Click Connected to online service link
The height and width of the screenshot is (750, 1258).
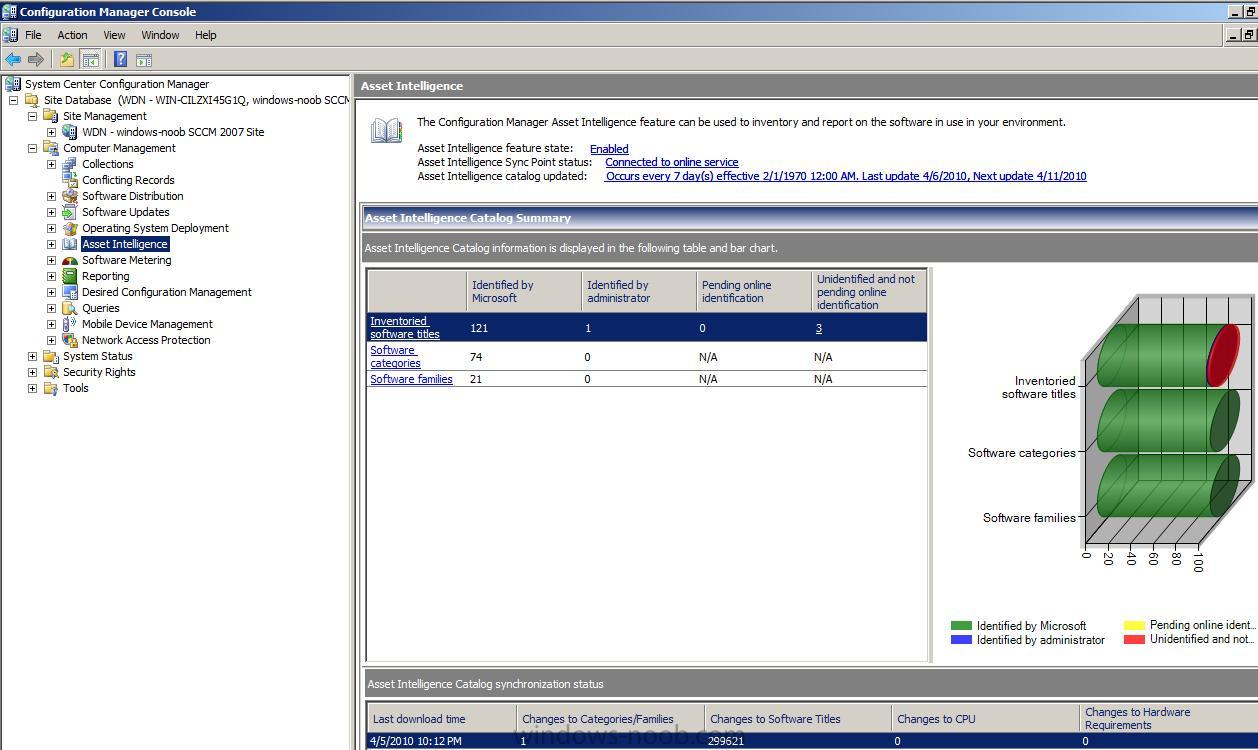click(672, 162)
